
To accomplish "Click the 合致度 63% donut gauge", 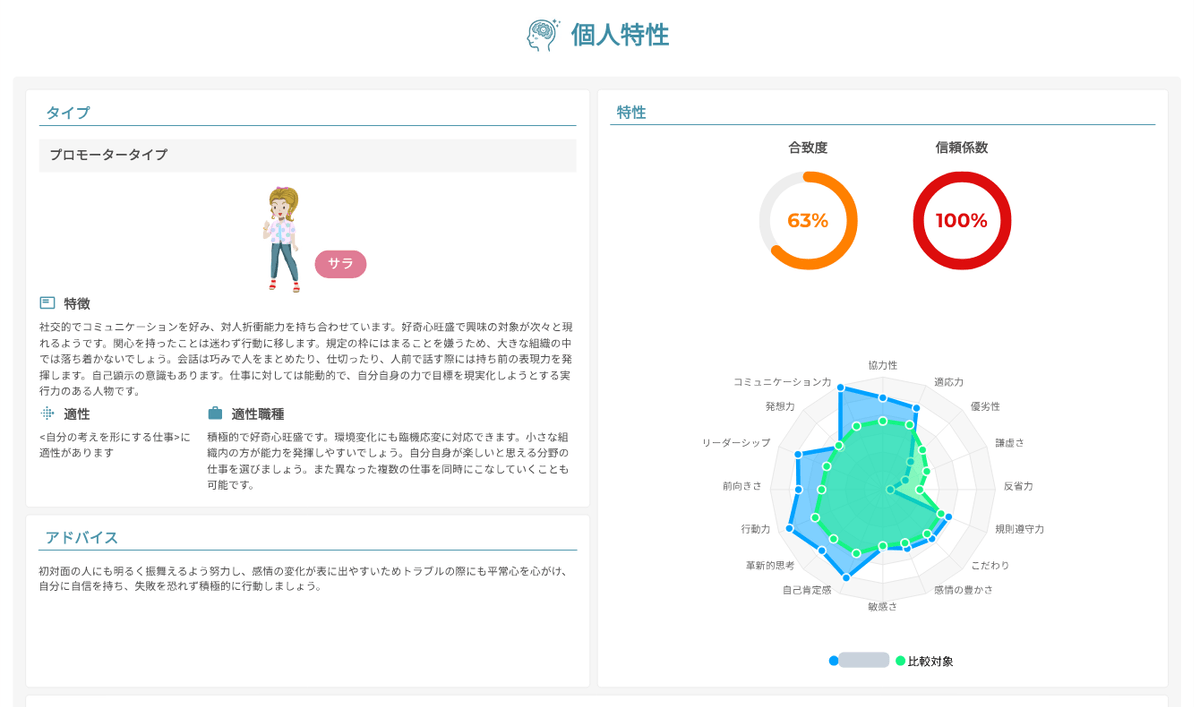I will pos(808,221).
